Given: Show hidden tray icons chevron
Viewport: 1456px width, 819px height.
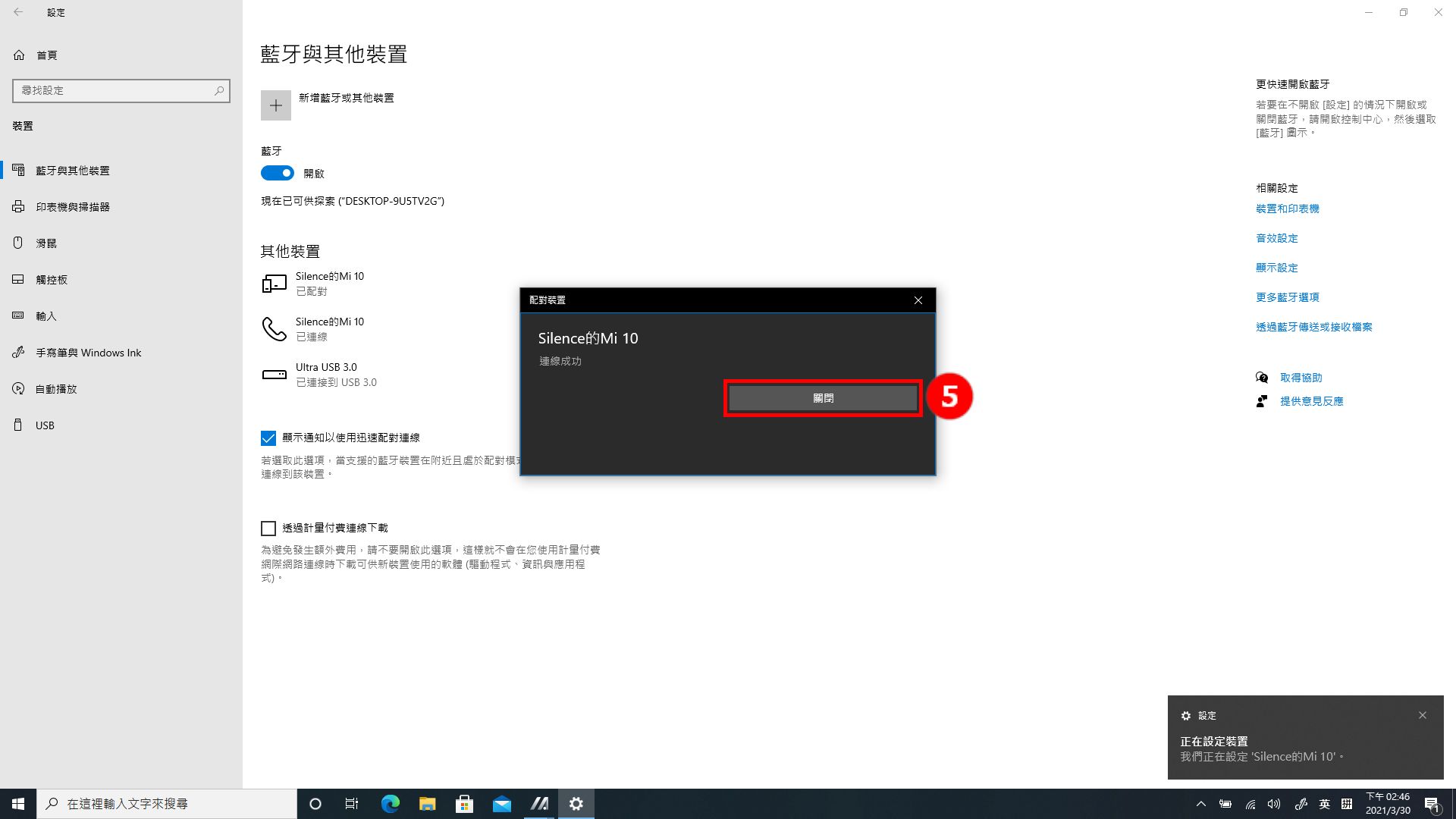Looking at the screenshot, I should (1200, 804).
